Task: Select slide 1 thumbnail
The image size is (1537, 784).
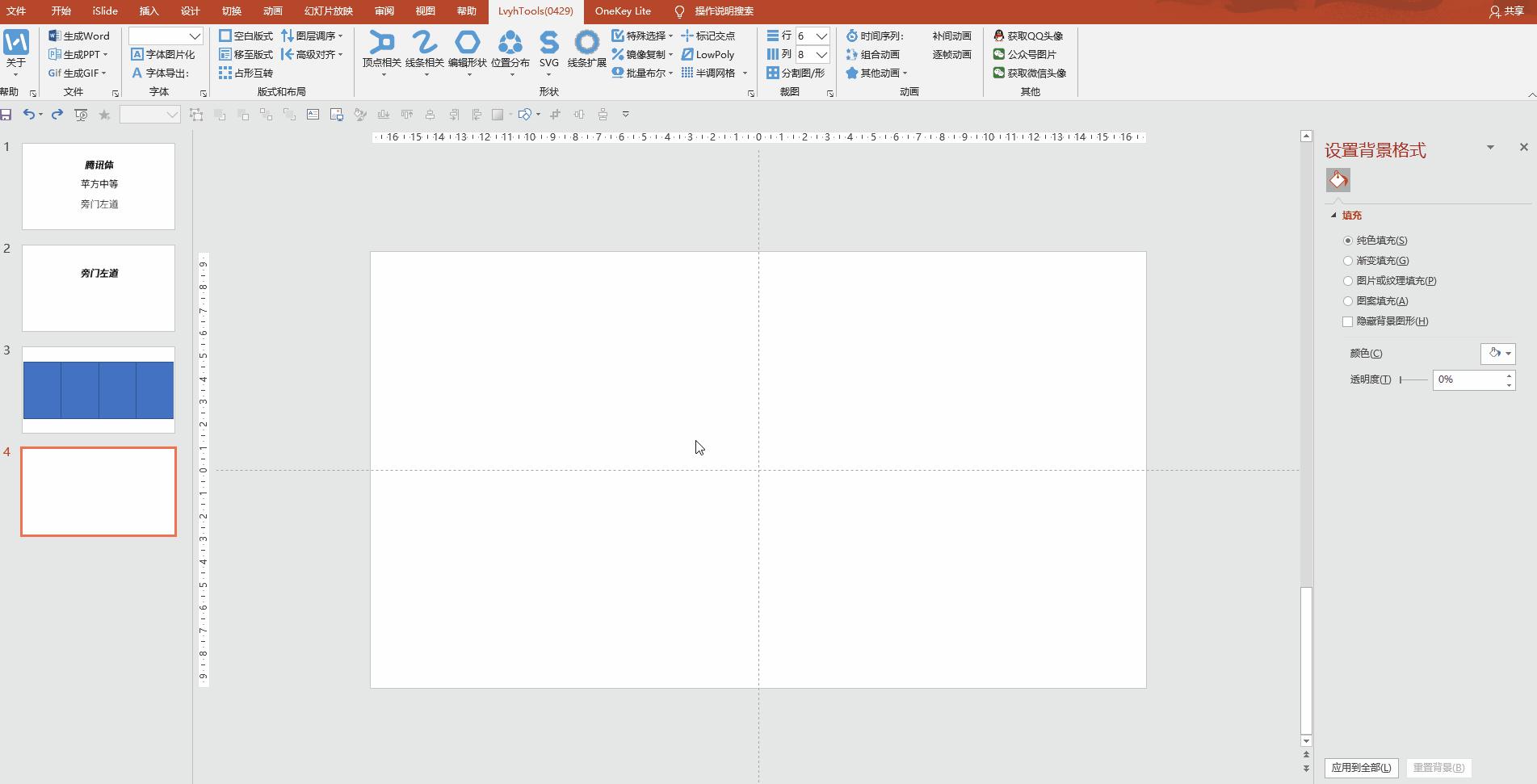Action: click(99, 187)
